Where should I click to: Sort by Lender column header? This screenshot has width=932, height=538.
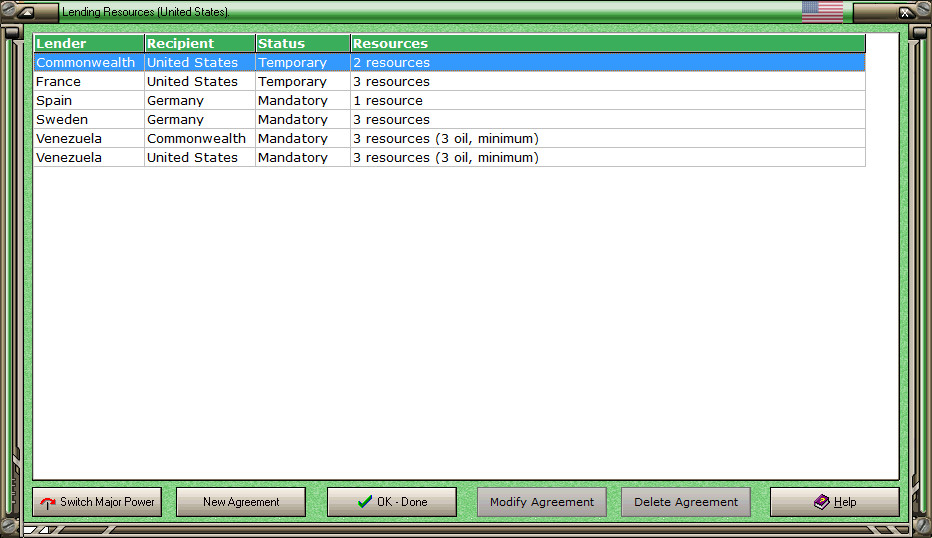click(89, 43)
